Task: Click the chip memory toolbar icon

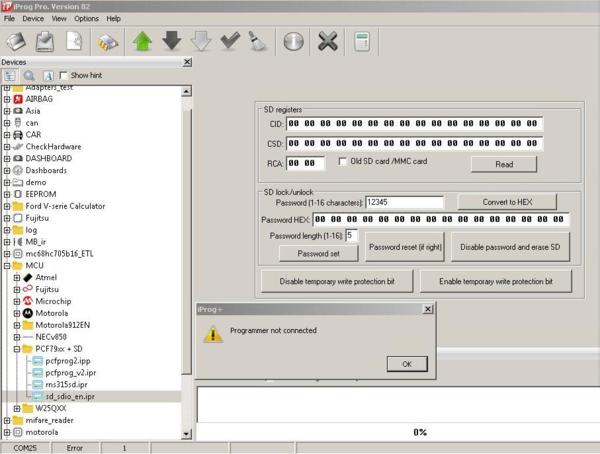Action: [x=107, y=42]
